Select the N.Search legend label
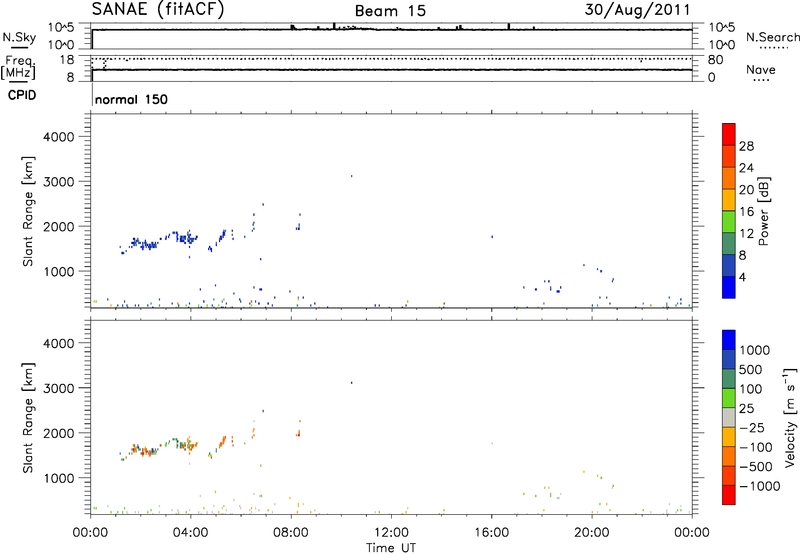This screenshot has height=554, width=800. (772, 37)
